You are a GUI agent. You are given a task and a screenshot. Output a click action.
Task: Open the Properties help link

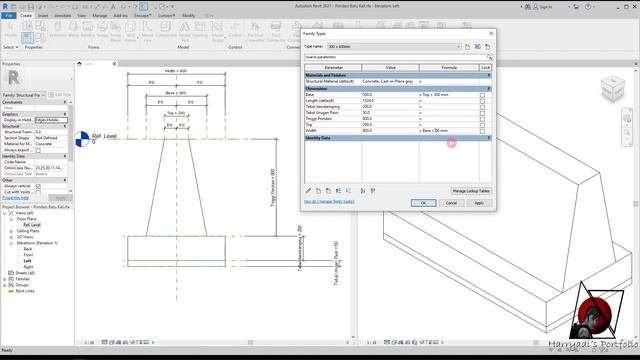point(16,198)
